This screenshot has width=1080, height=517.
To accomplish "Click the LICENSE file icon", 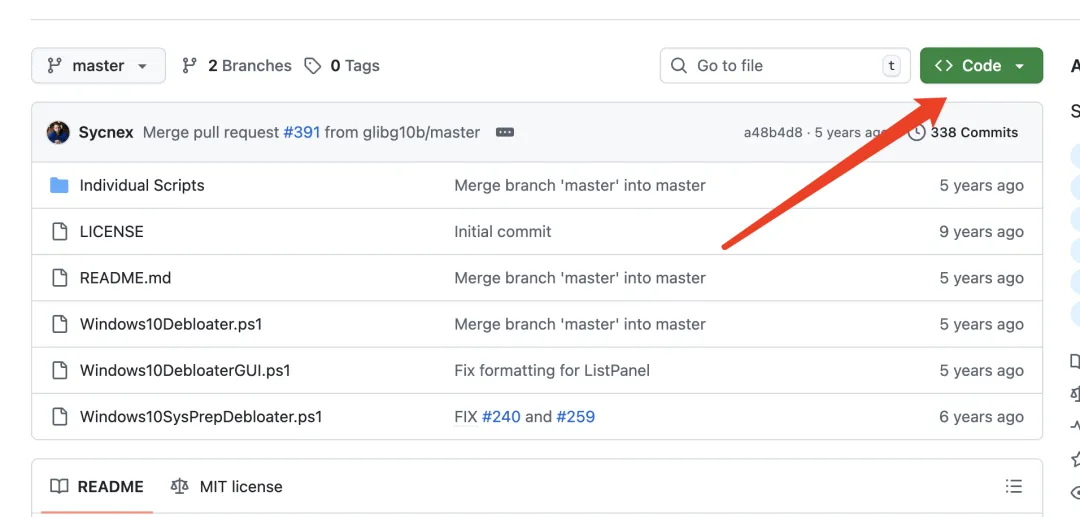I will (x=59, y=232).
